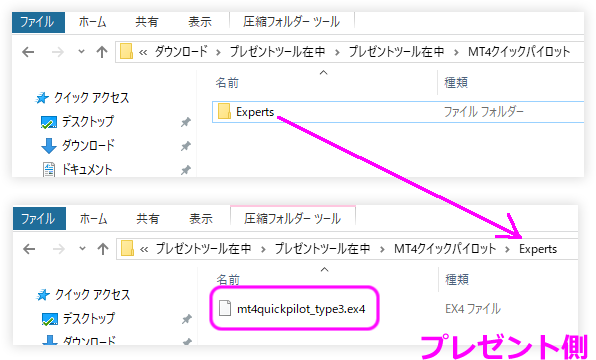596x360 pixels.
Task: Open recent locations dropdown in upper window
Action: [81, 52]
